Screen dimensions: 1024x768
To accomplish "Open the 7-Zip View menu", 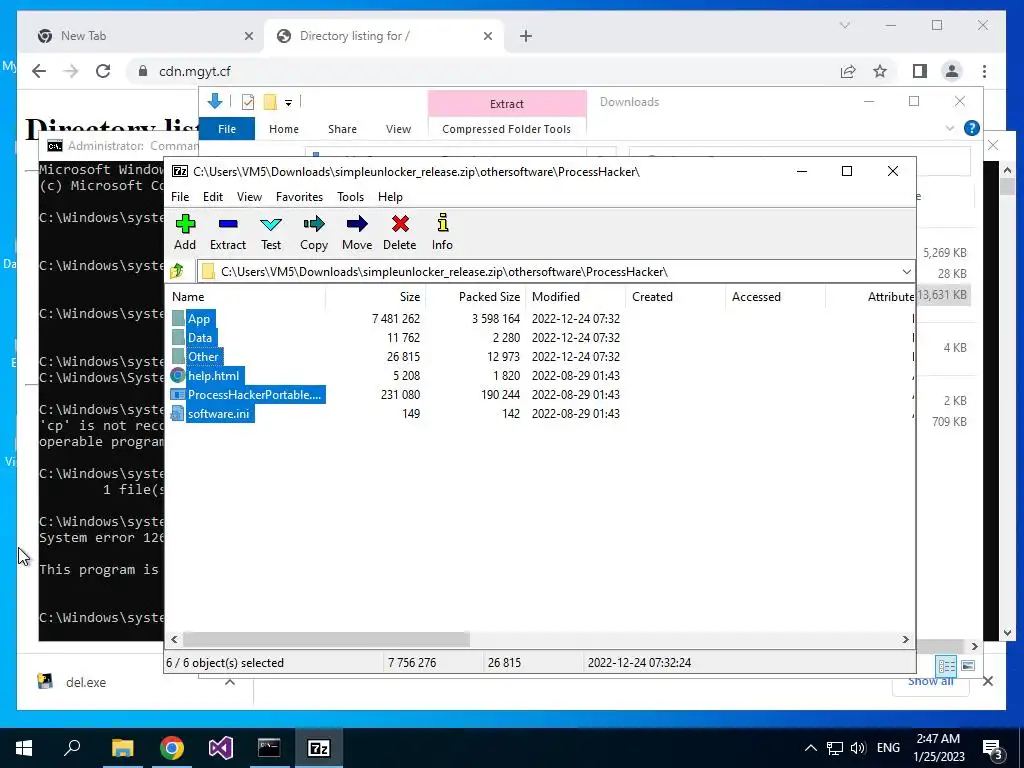I will pyautogui.click(x=249, y=197).
